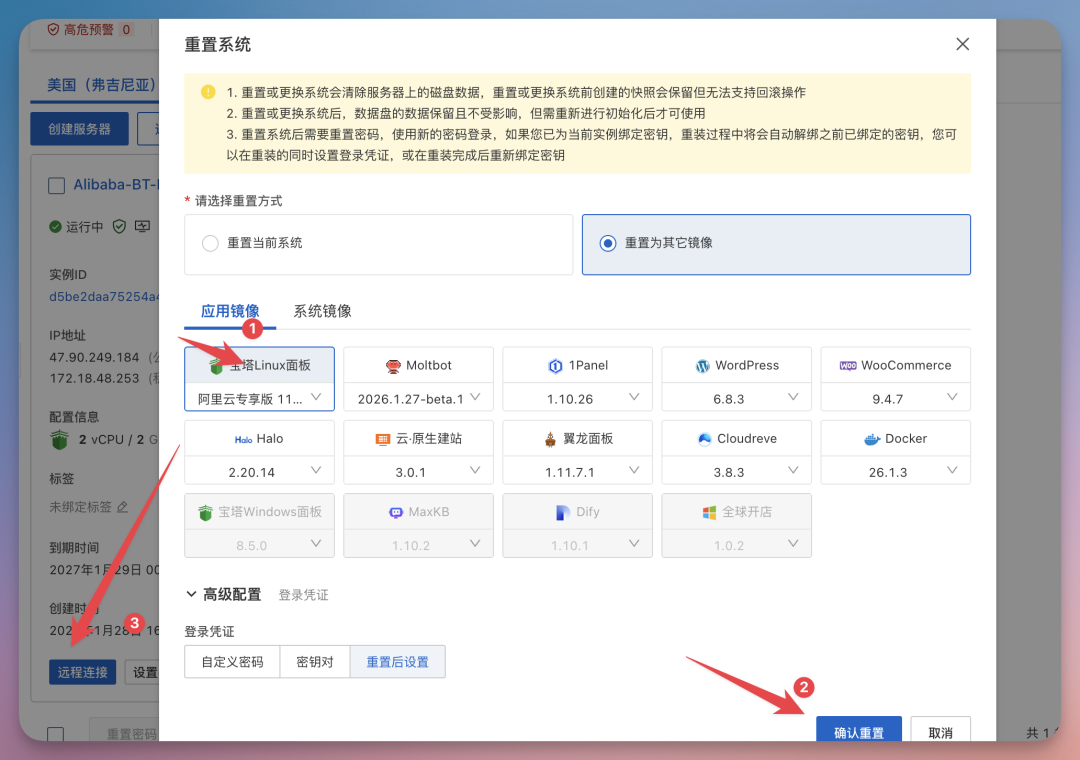The width and height of the screenshot is (1080, 760).
Task: Switch to the 应用镜像 tab
Action: coord(229,311)
